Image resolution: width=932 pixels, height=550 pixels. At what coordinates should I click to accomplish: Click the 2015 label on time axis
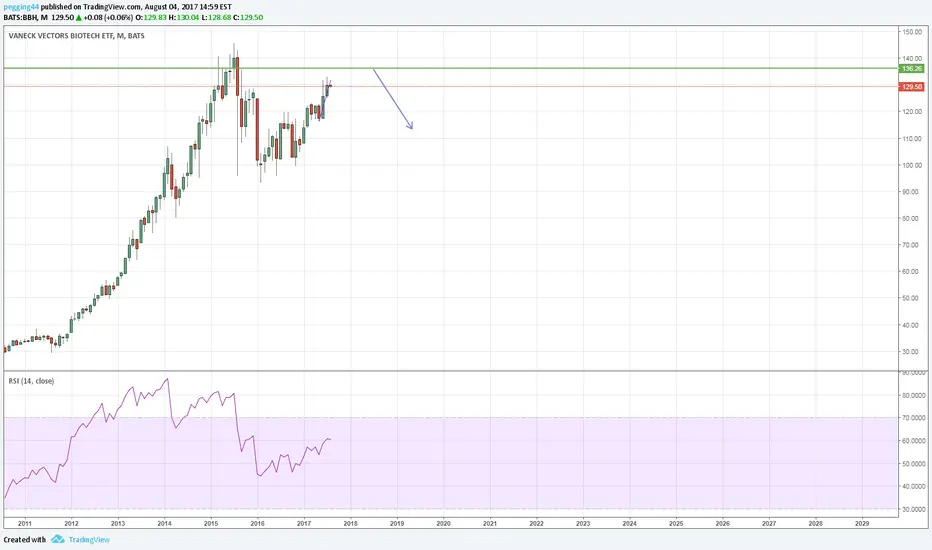point(211,524)
